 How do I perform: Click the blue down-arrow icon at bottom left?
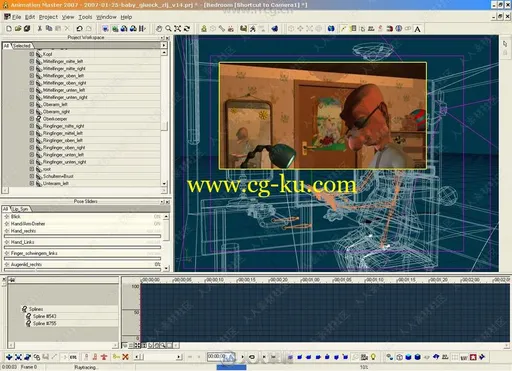click(x=9, y=357)
